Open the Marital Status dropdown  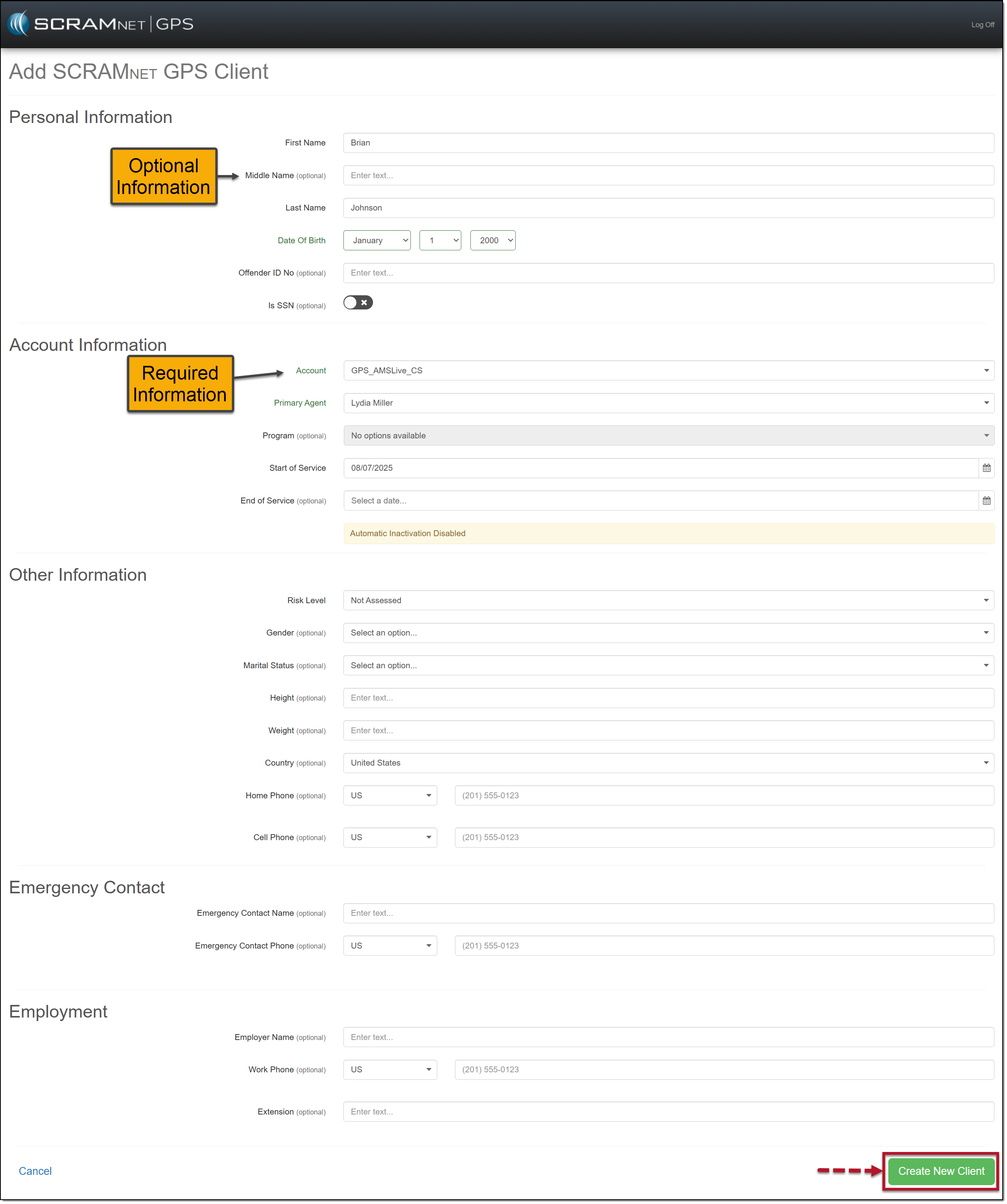pos(668,665)
